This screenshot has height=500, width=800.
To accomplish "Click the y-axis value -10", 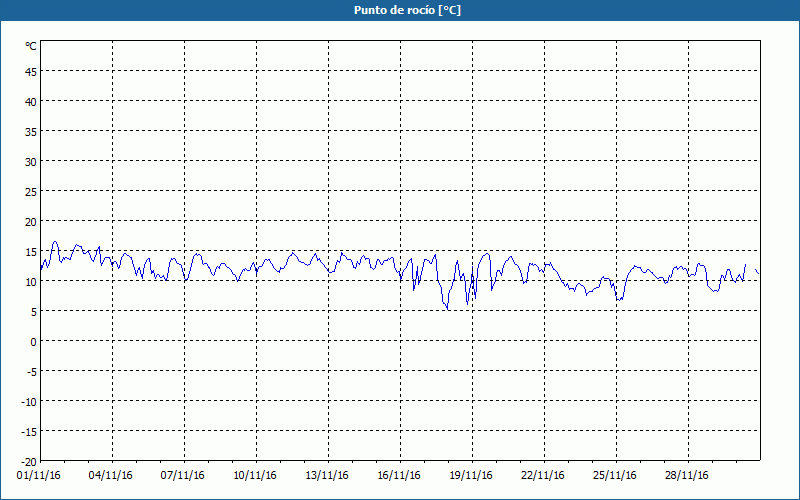I will coord(29,402).
